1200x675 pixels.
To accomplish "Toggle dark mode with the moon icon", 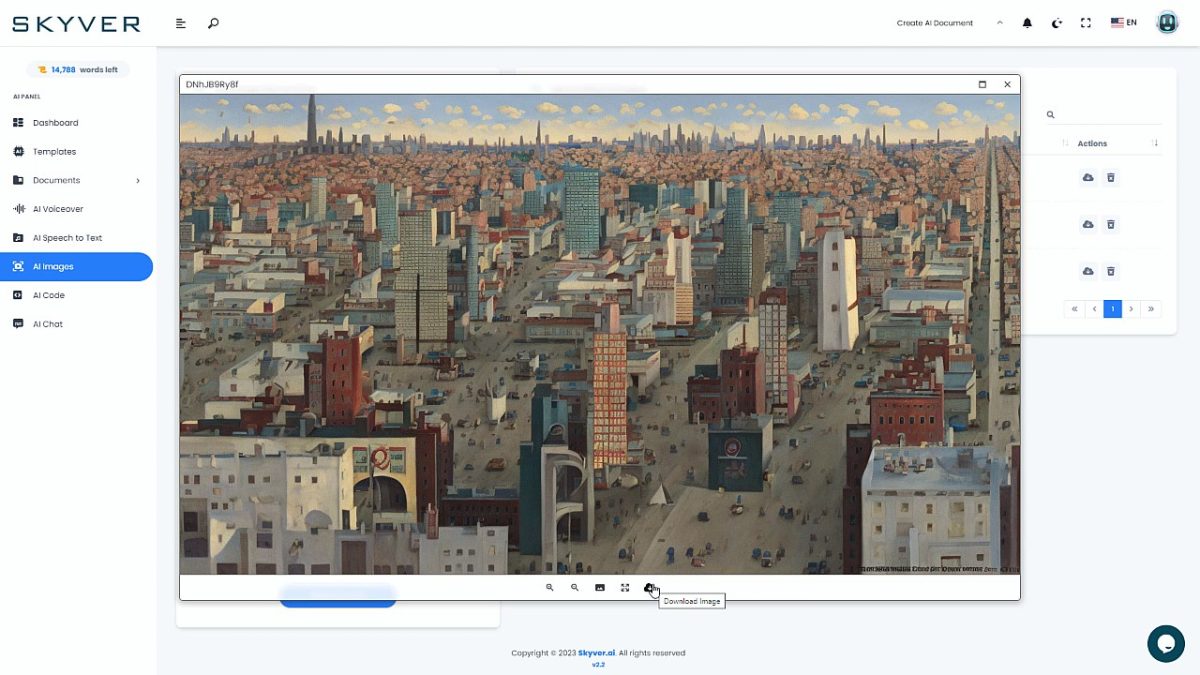I will click(1056, 23).
